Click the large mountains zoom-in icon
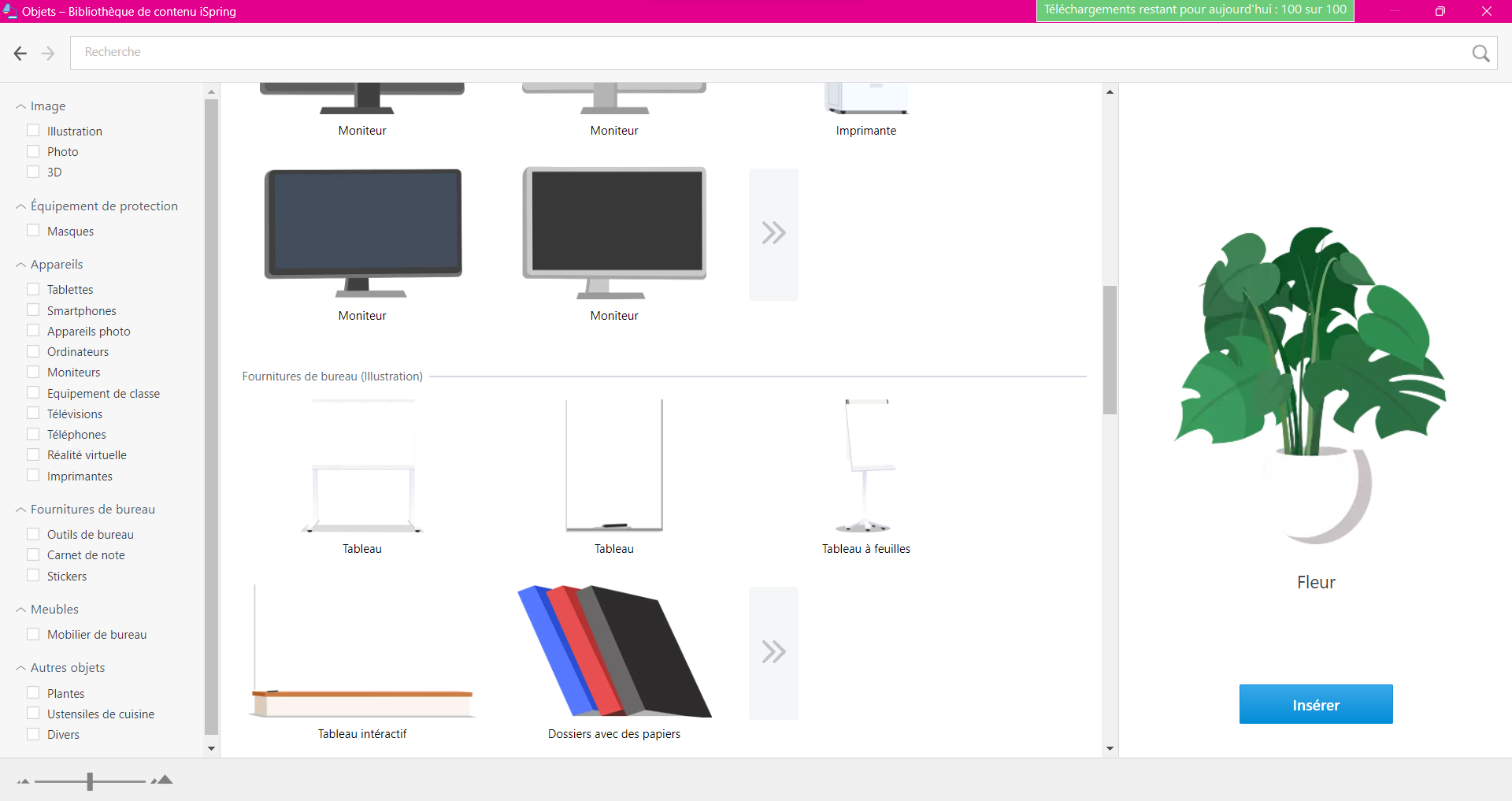This screenshot has width=1512, height=801. tap(162, 781)
